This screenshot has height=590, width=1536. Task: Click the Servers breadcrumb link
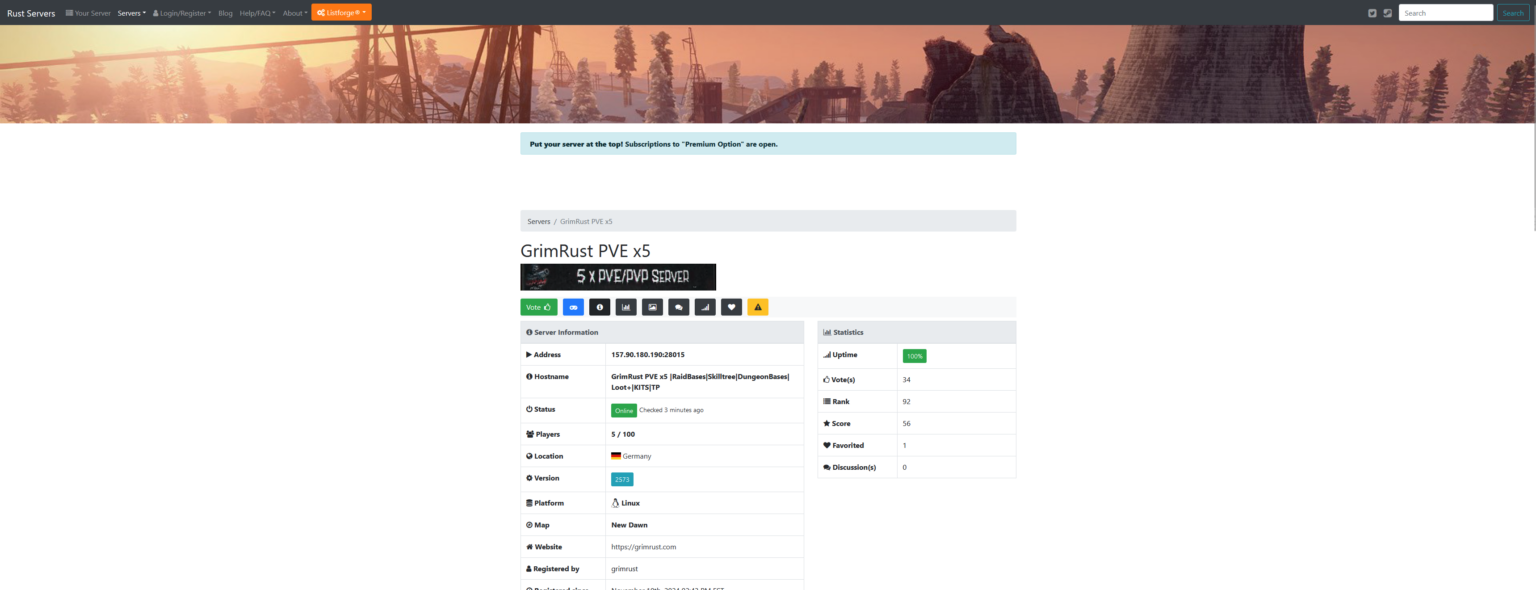(x=539, y=221)
